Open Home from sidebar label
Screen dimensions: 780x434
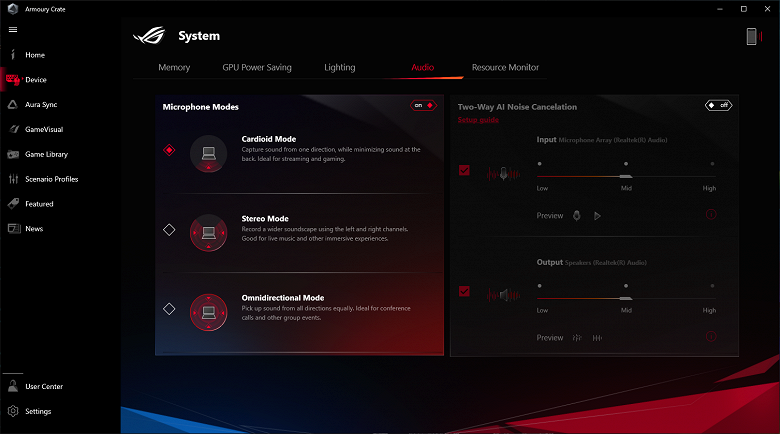35,55
